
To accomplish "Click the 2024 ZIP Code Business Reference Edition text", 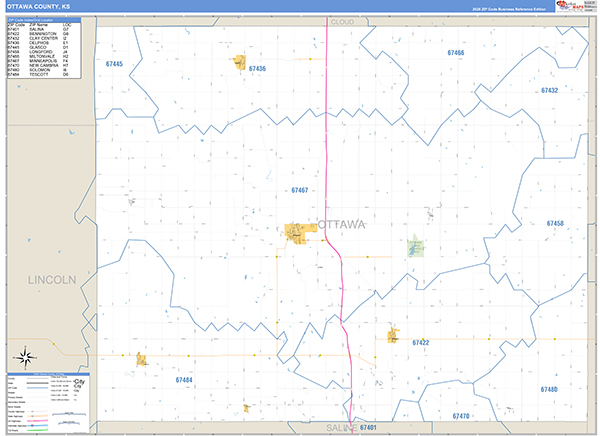I will (509, 9).
